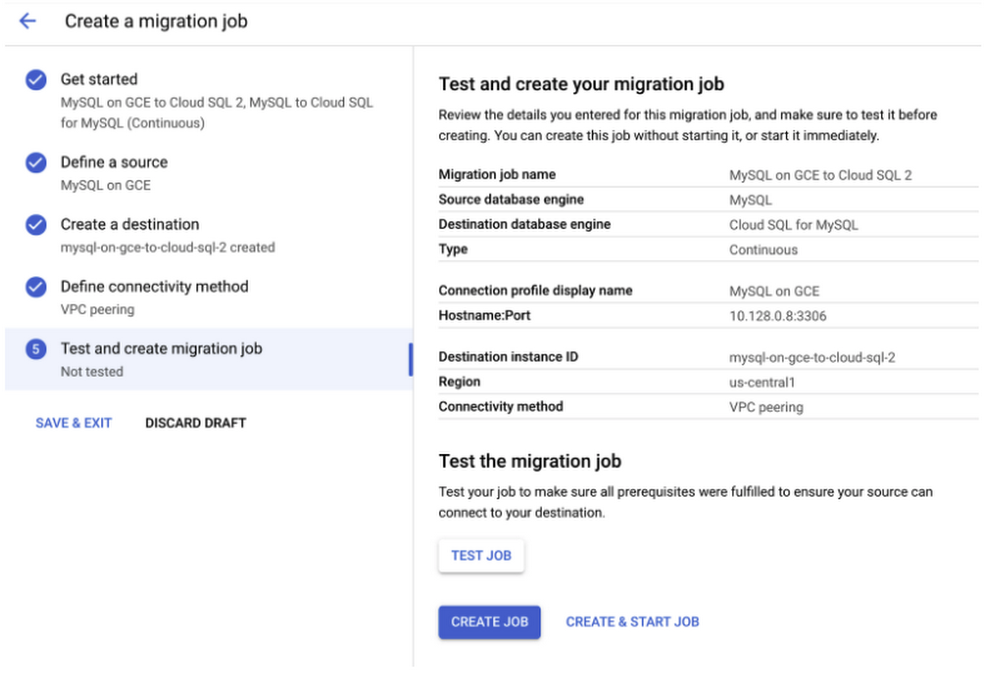Click the Define a source checkmark icon
This screenshot has width=1000, height=688.
point(36,163)
